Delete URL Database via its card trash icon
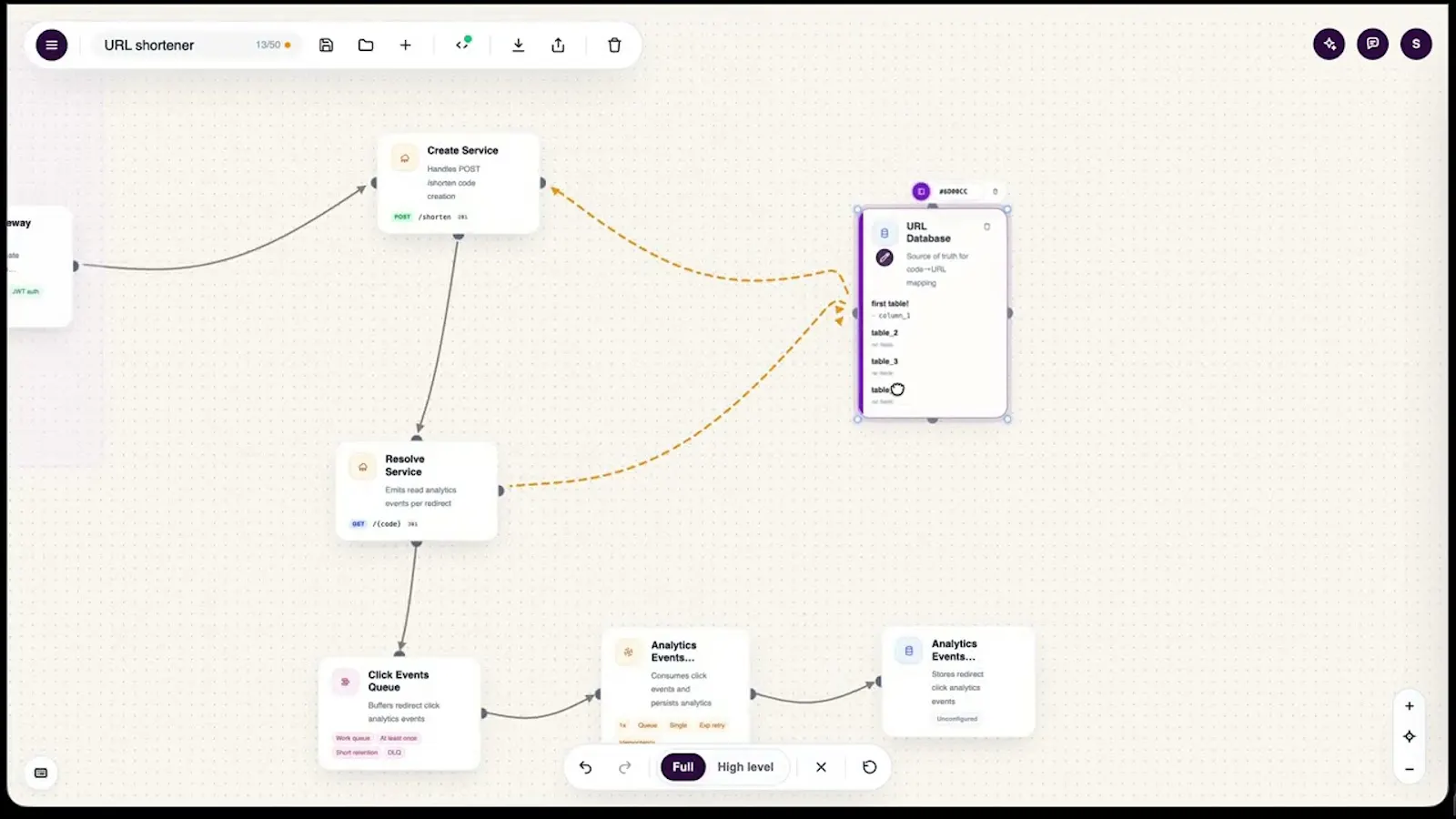The image size is (1456, 819). (x=986, y=227)
